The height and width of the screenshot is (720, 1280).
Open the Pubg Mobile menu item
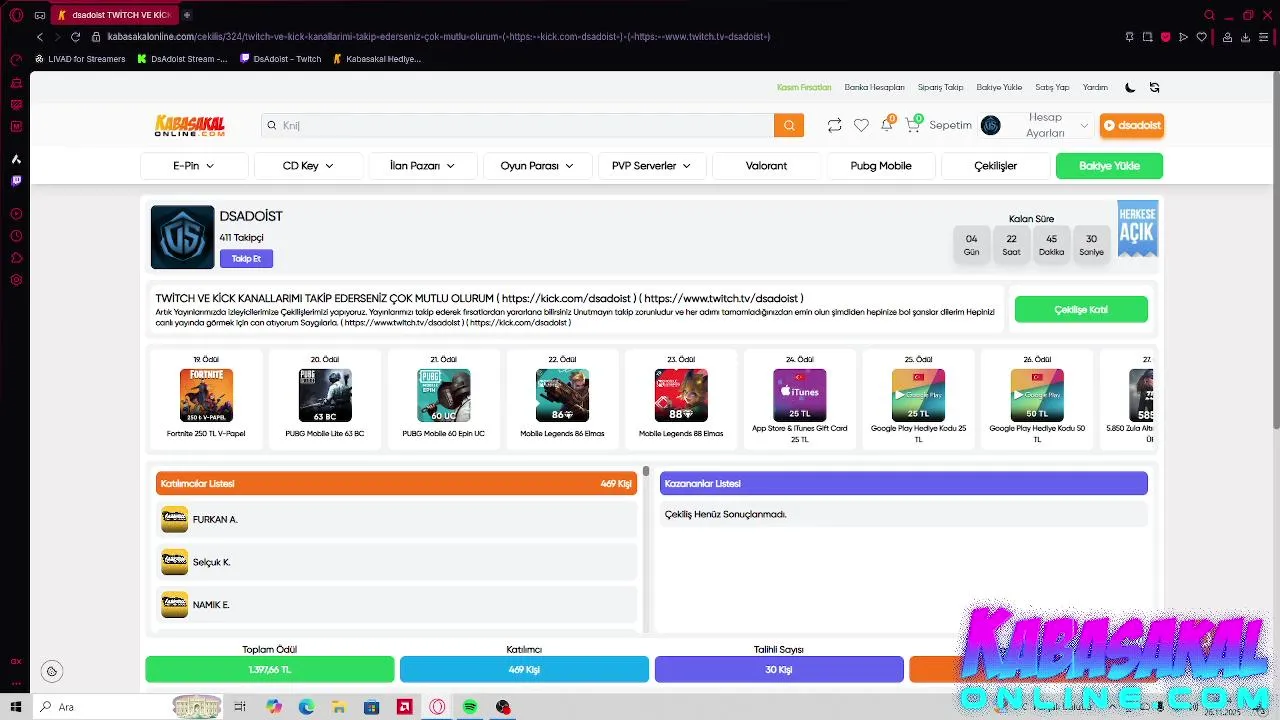point(881,166)
